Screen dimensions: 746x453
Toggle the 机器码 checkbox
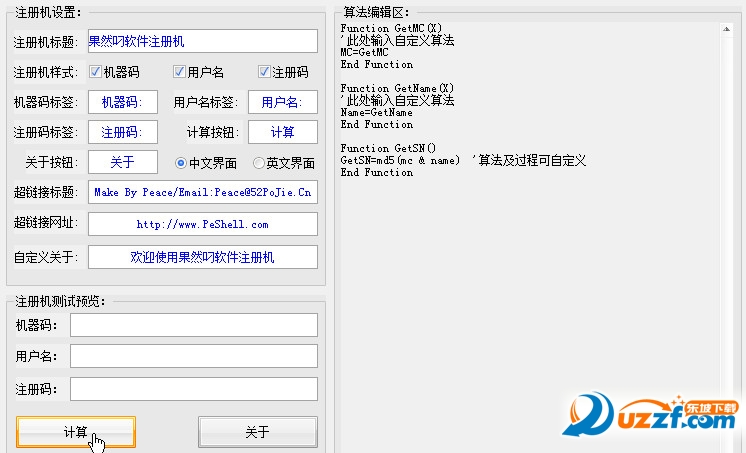[x=96, y=72]
